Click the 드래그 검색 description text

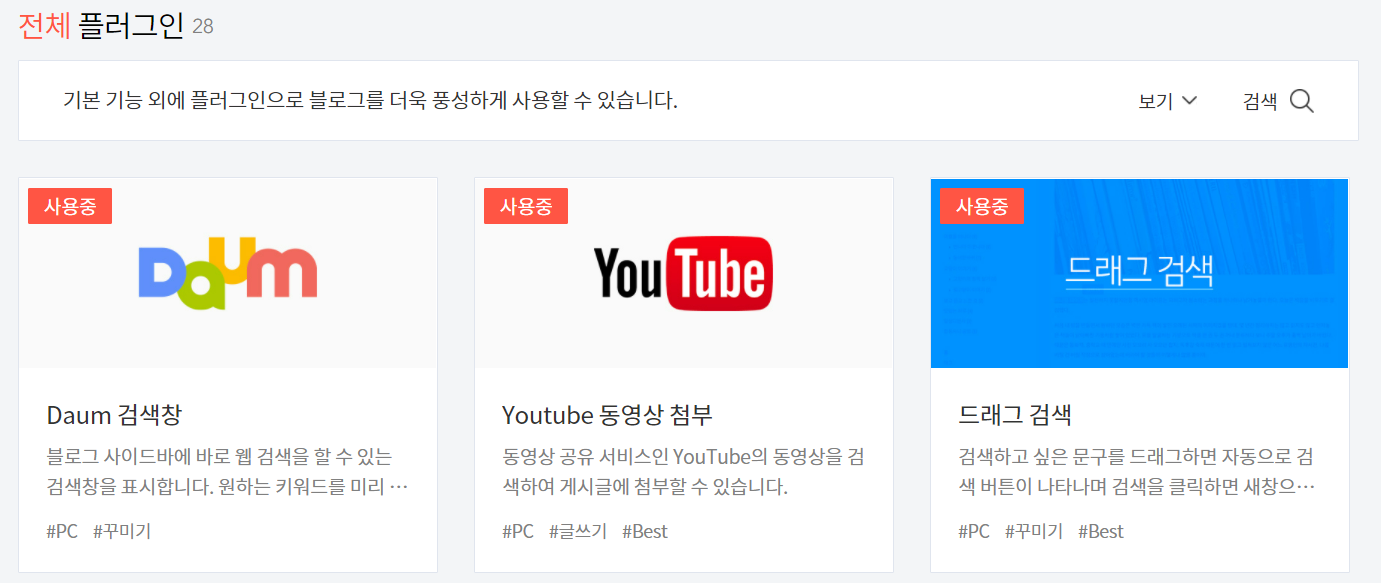(1137, 472)
